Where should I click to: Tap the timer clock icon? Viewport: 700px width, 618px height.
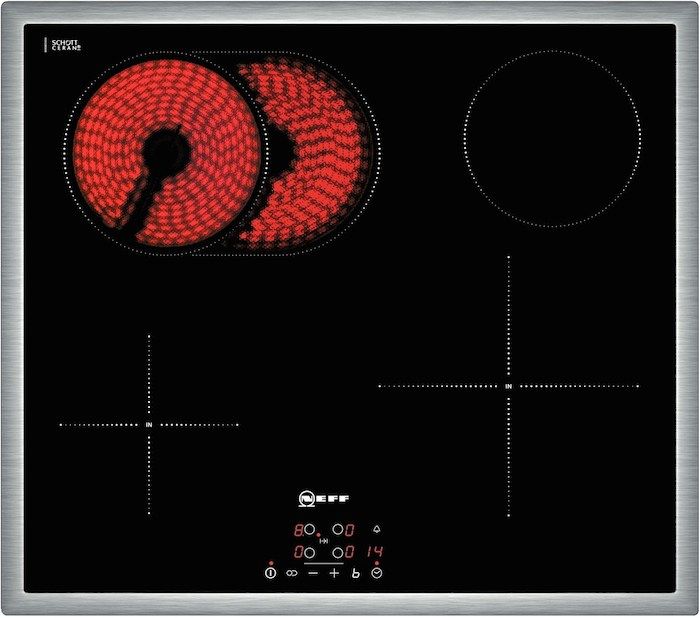[377, 574]
